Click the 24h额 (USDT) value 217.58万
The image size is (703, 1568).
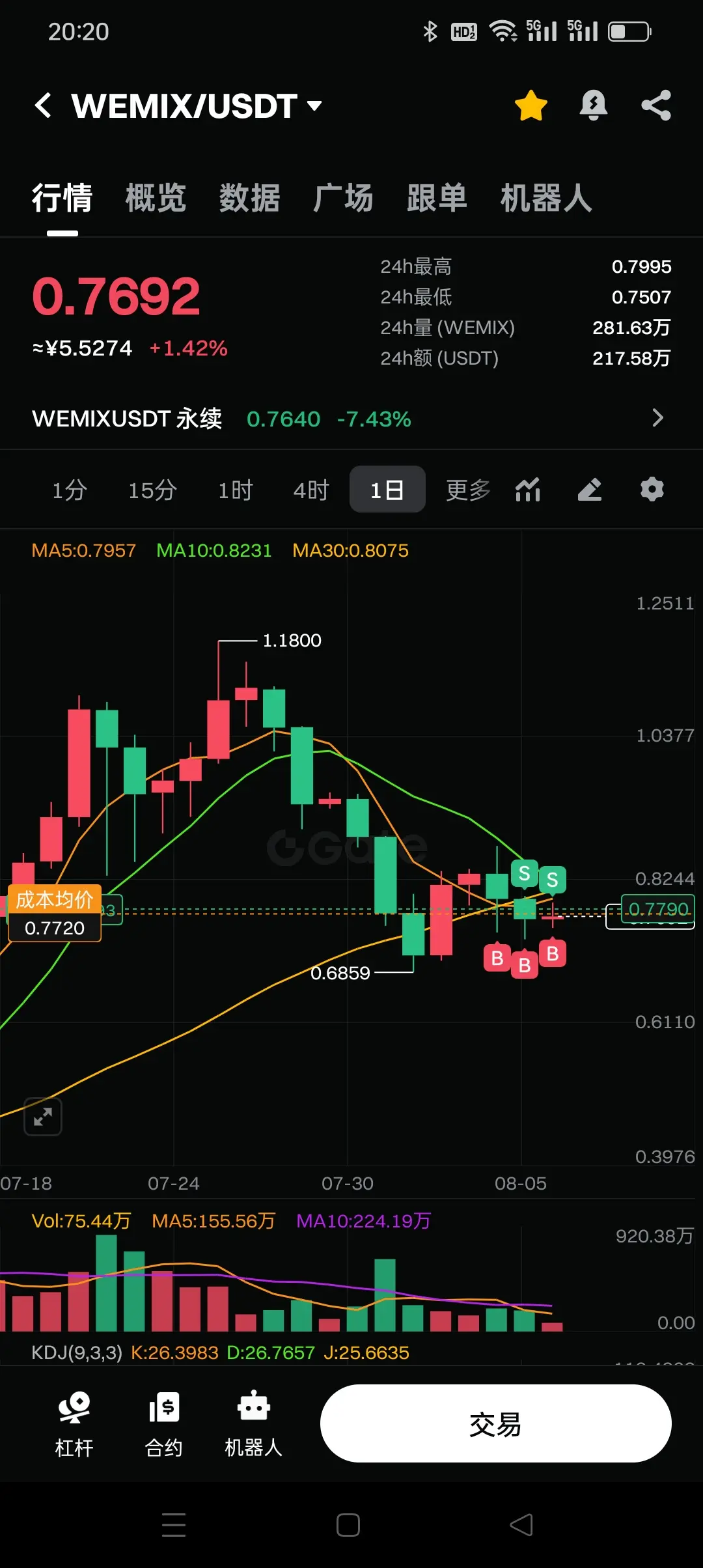point(631,359)
